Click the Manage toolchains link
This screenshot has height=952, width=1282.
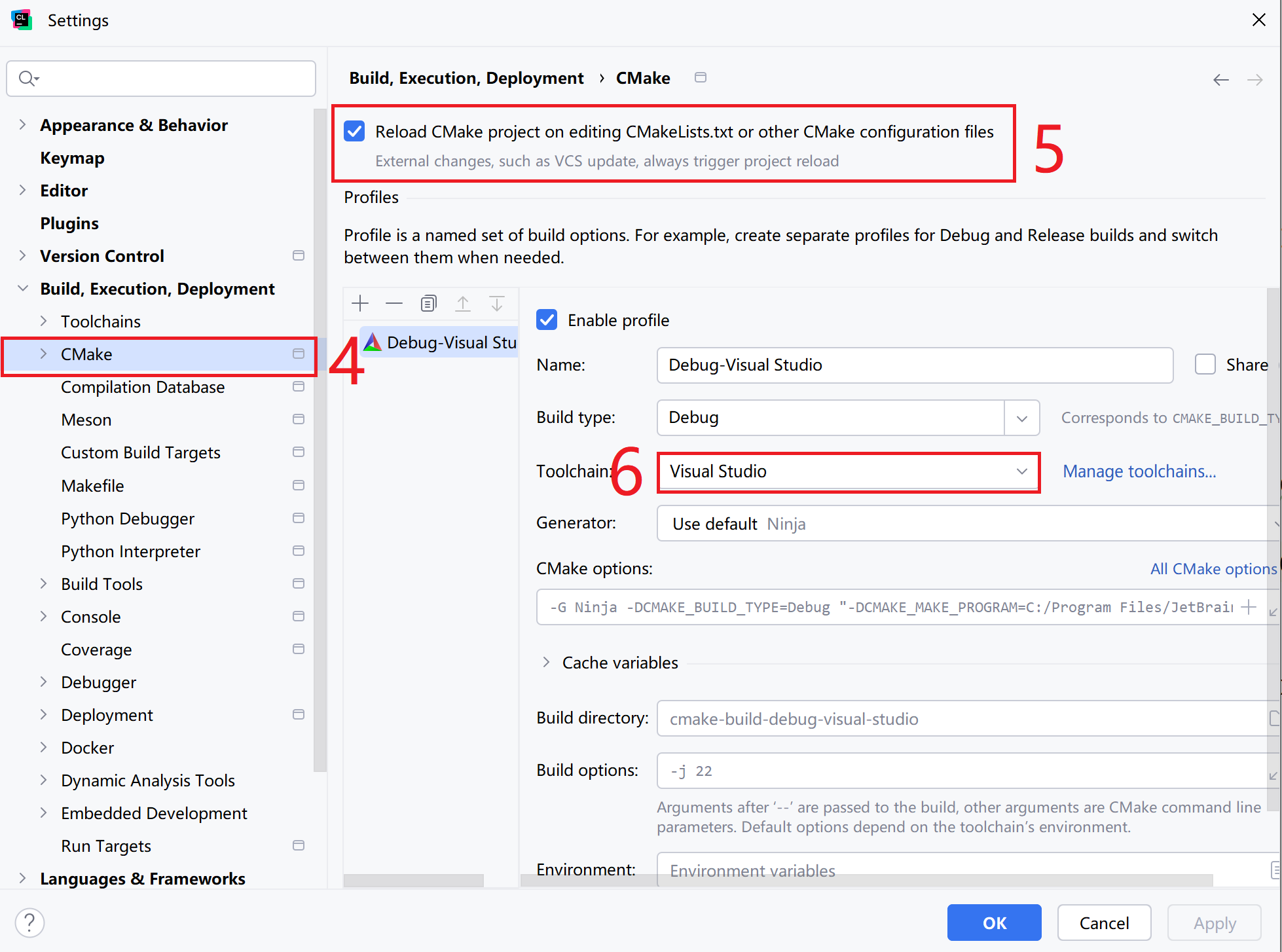(x=1139, y=471)
